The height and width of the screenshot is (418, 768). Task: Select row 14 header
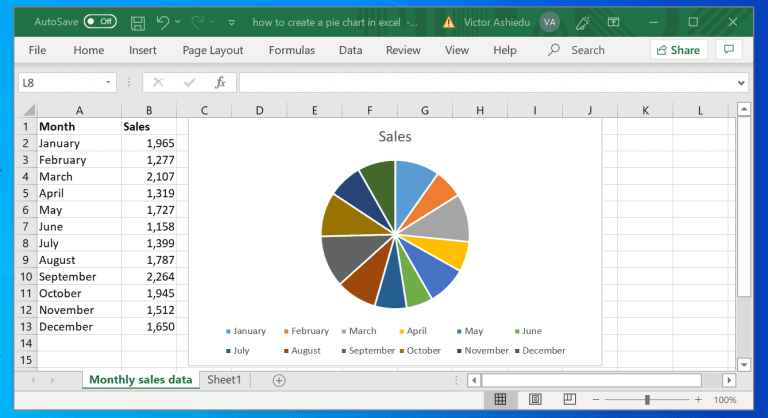pos(26,343)
